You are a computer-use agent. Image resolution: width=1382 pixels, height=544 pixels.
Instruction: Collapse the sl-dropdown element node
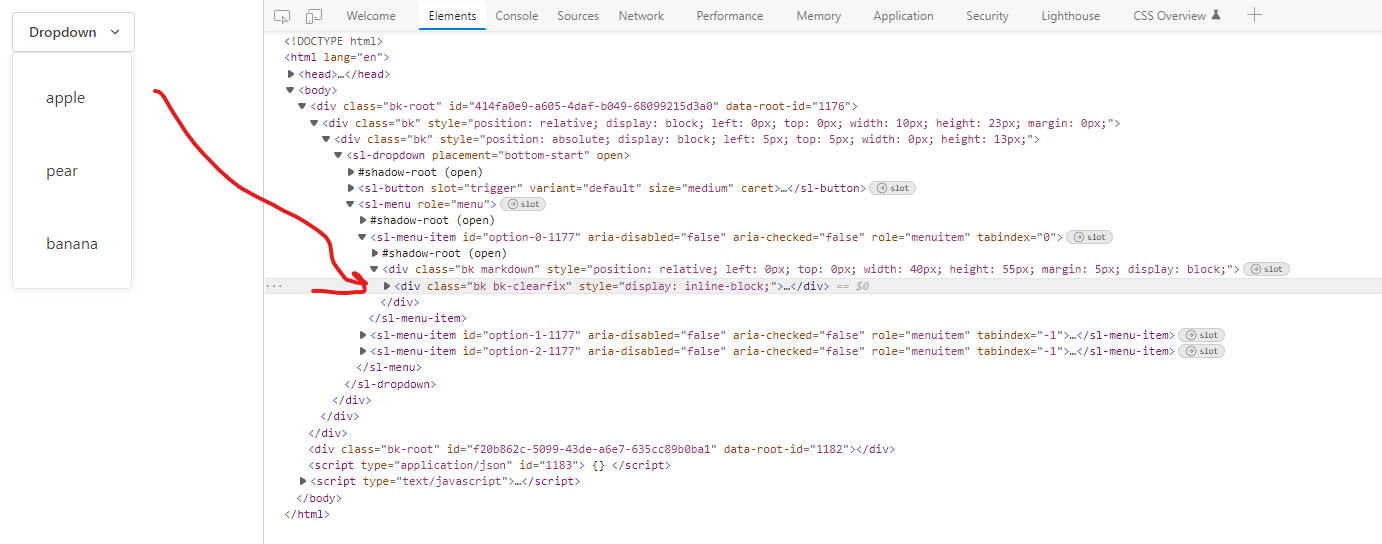coord(339,155)
